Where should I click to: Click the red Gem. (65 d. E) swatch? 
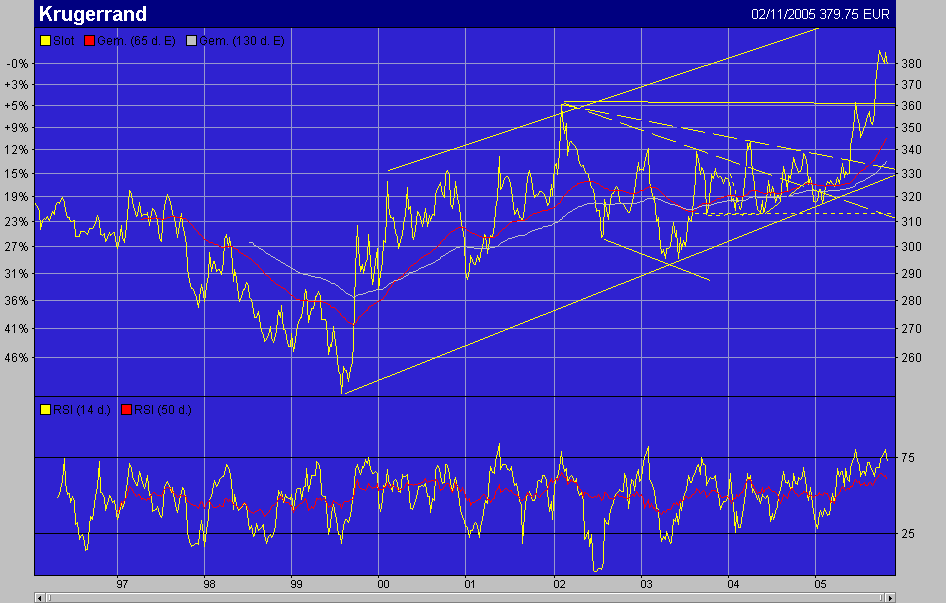pyautogui.click(x=90, y=41)
